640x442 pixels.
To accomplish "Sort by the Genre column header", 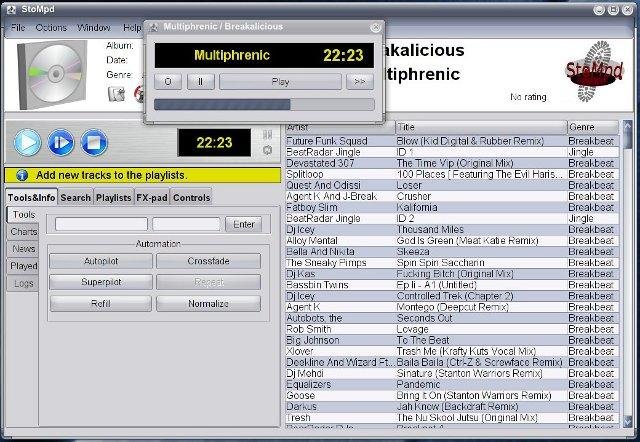I will point(593,127).
